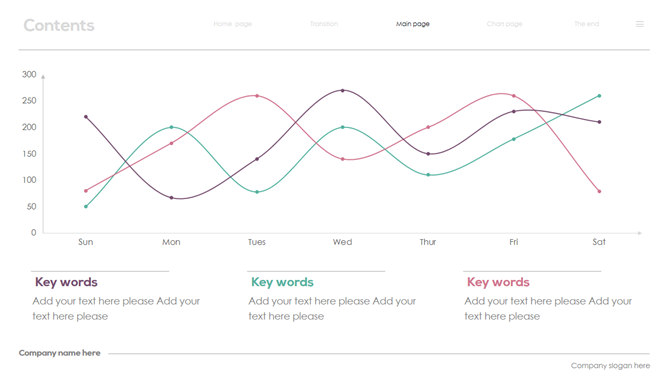This screenshot has width=668, height=376.
Task: Select the purple Key words heading
Action: (x=66, y=282)
